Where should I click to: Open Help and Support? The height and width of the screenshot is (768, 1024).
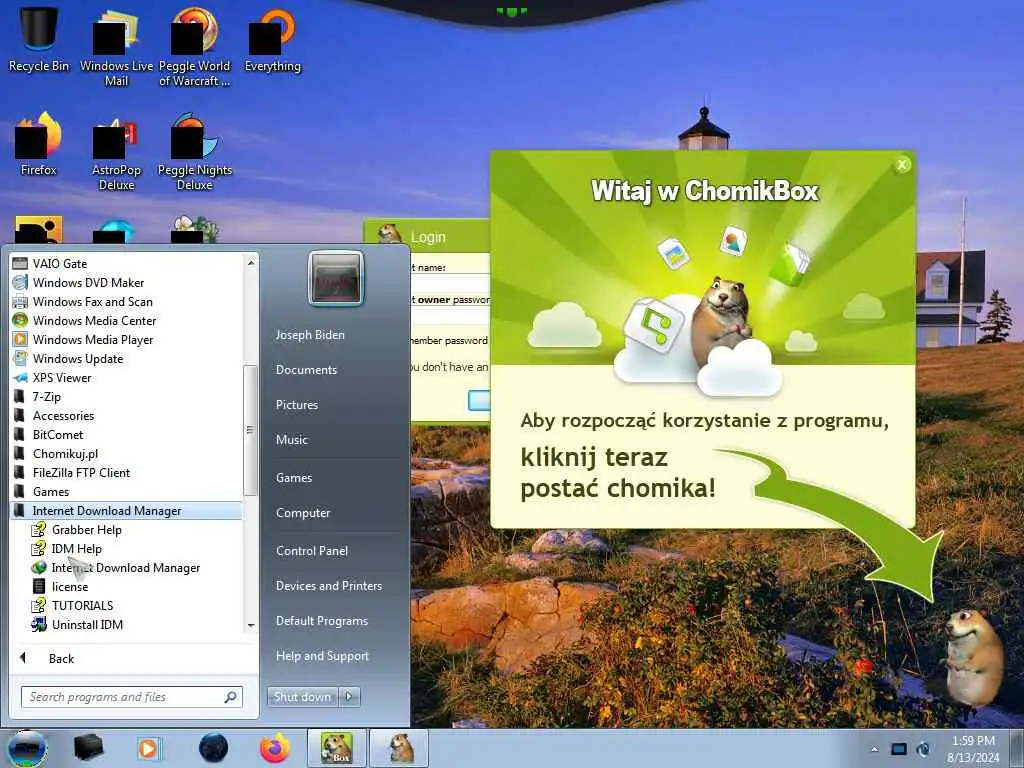(323, 656)
